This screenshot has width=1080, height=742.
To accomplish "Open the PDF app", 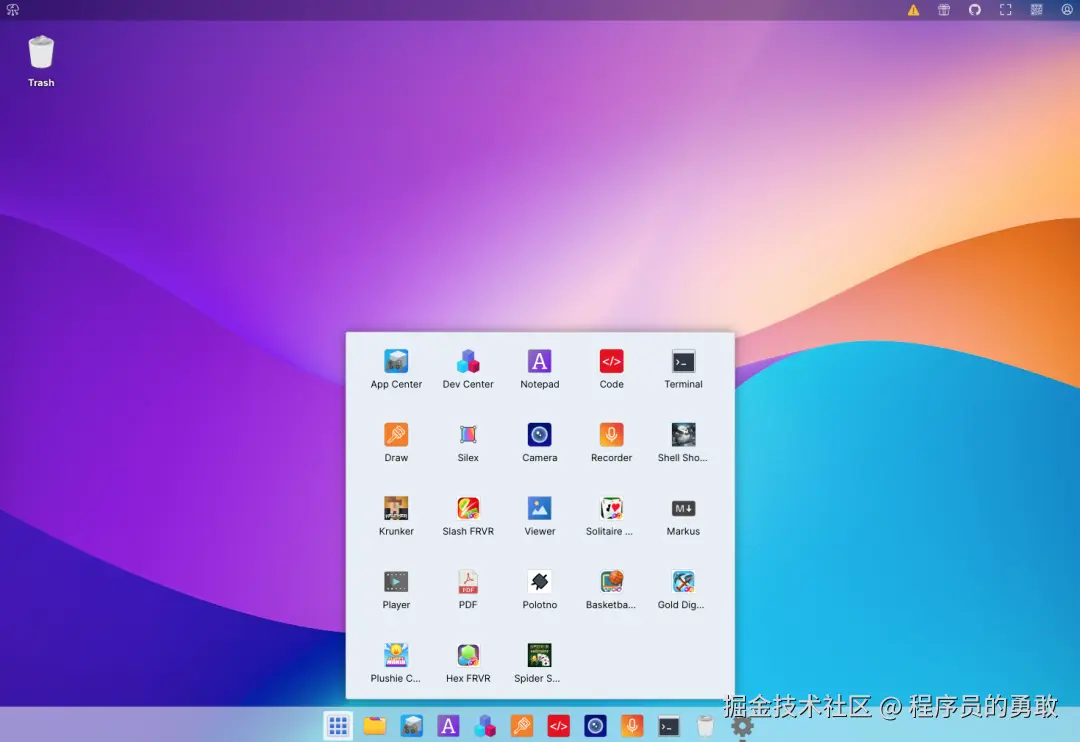I will [468, 590].
